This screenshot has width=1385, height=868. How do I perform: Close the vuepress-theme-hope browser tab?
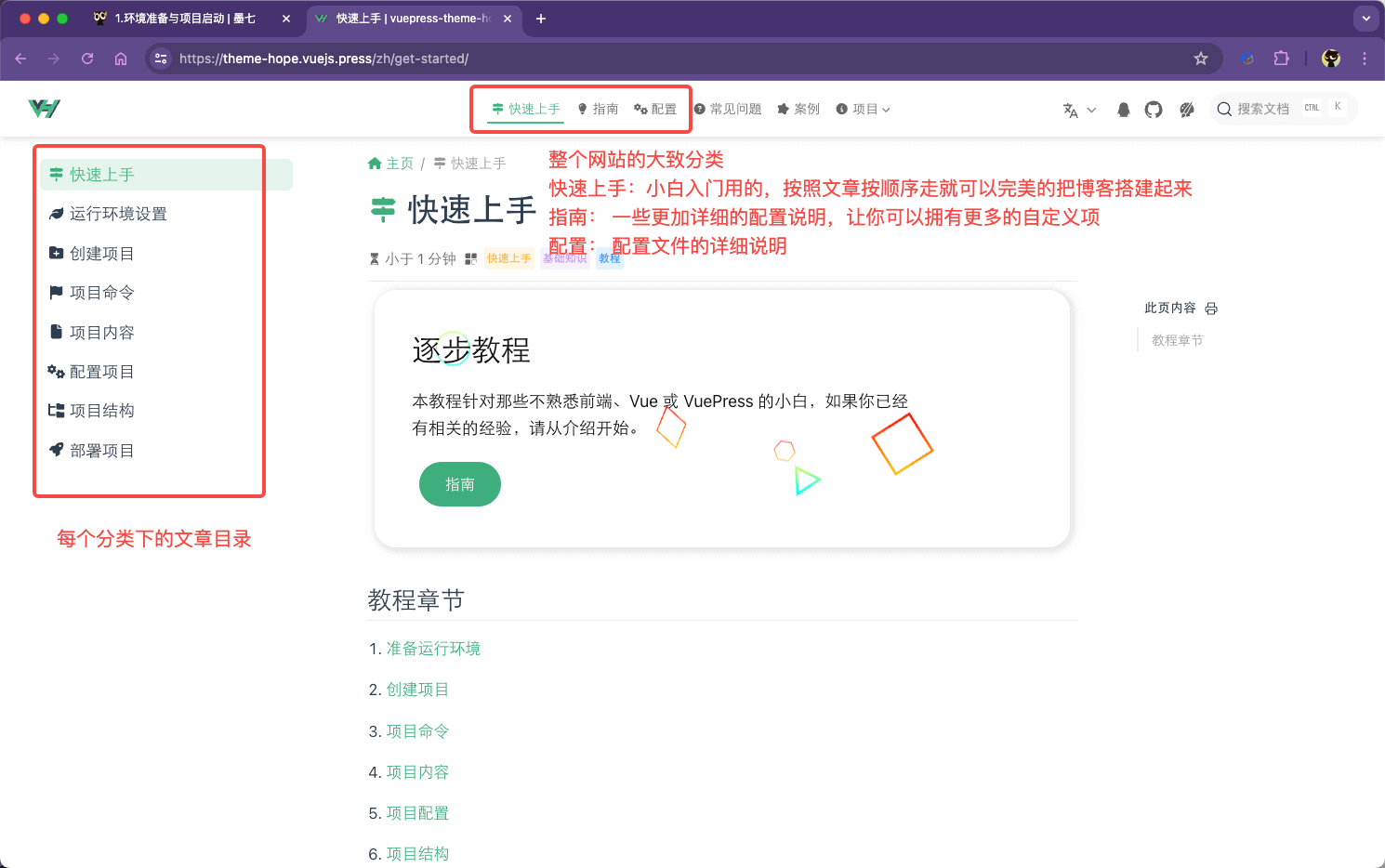(508, 19)
